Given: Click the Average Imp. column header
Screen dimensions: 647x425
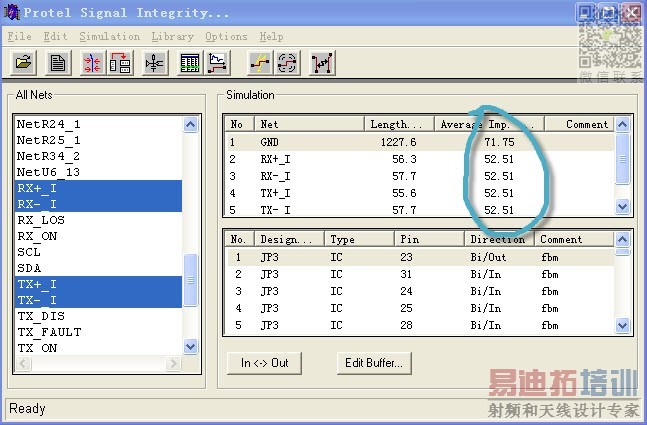Looking at the screenshot, I should coord(489,124).
